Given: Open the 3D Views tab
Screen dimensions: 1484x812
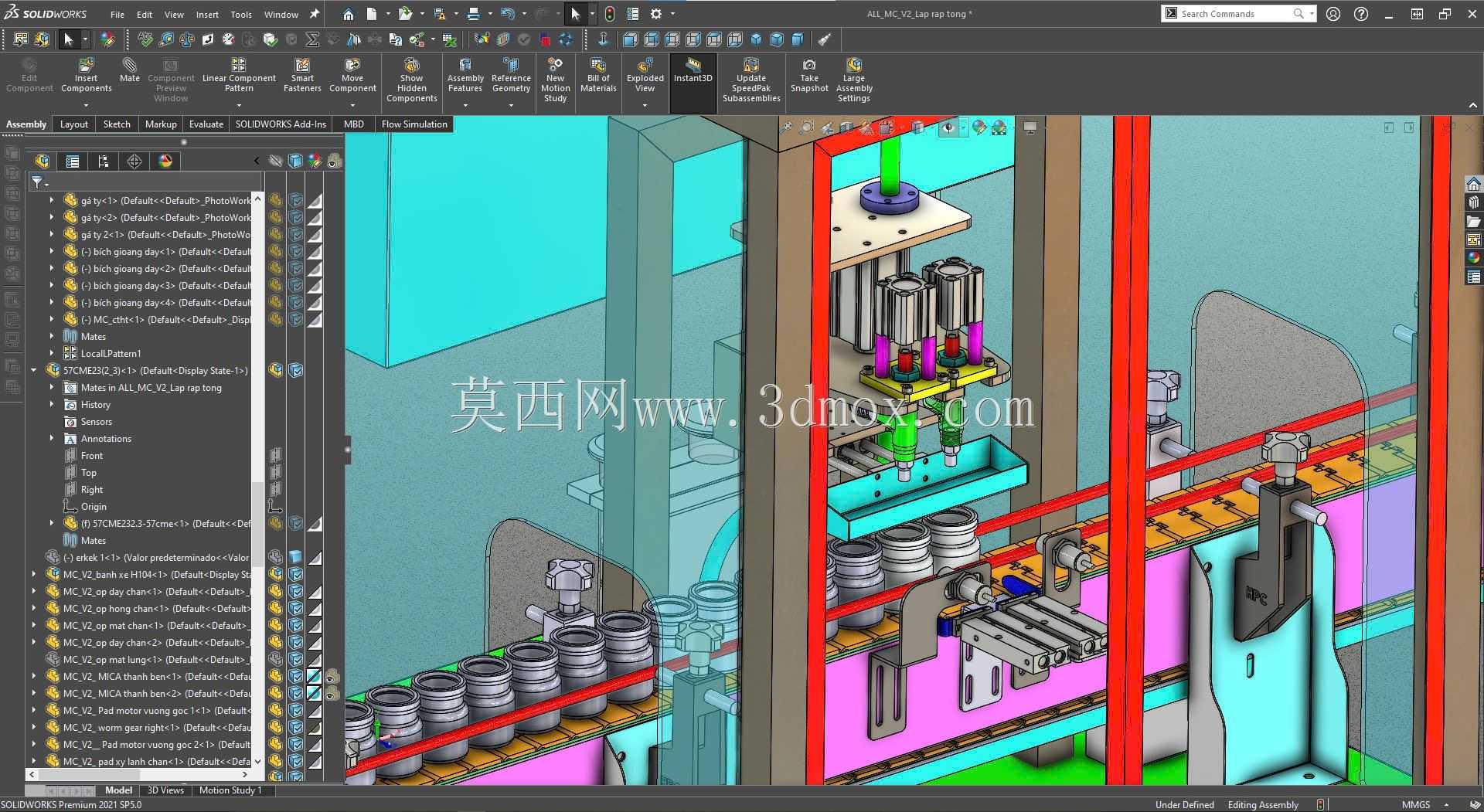Looking at the screenshot, I should (x=165, y=790).
